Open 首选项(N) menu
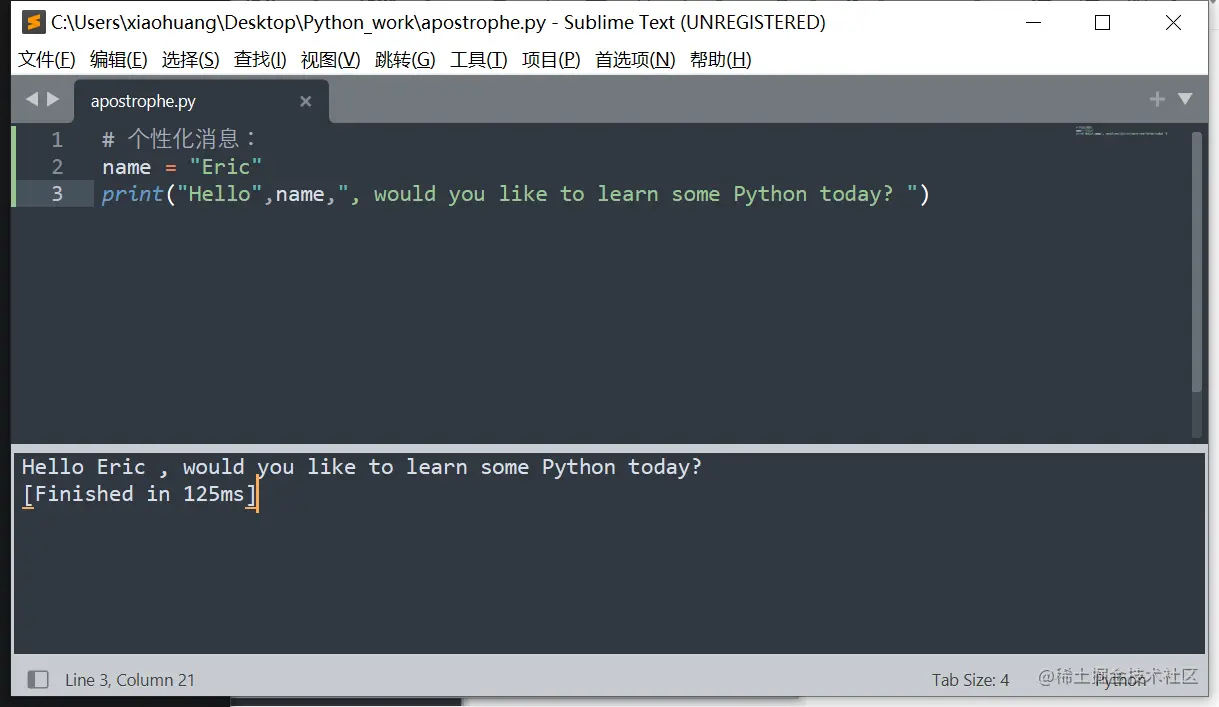 coord(635,60)
